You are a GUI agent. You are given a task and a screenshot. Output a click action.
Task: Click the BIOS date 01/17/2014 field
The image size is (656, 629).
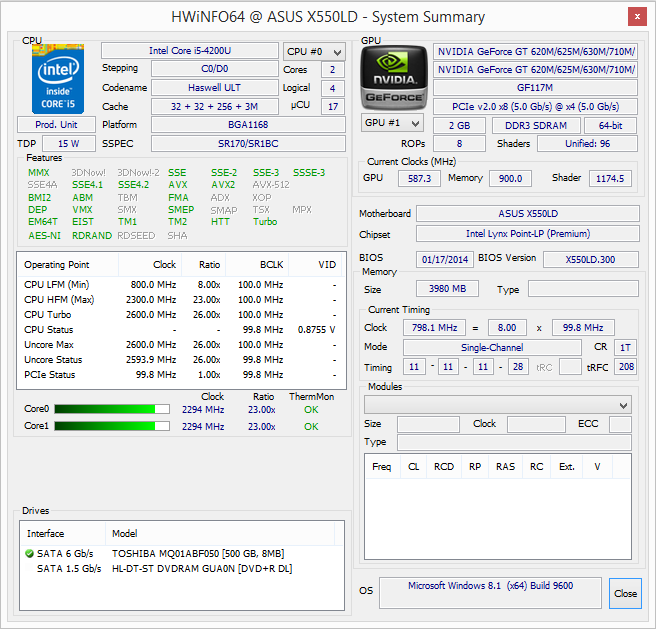(445, 259)
